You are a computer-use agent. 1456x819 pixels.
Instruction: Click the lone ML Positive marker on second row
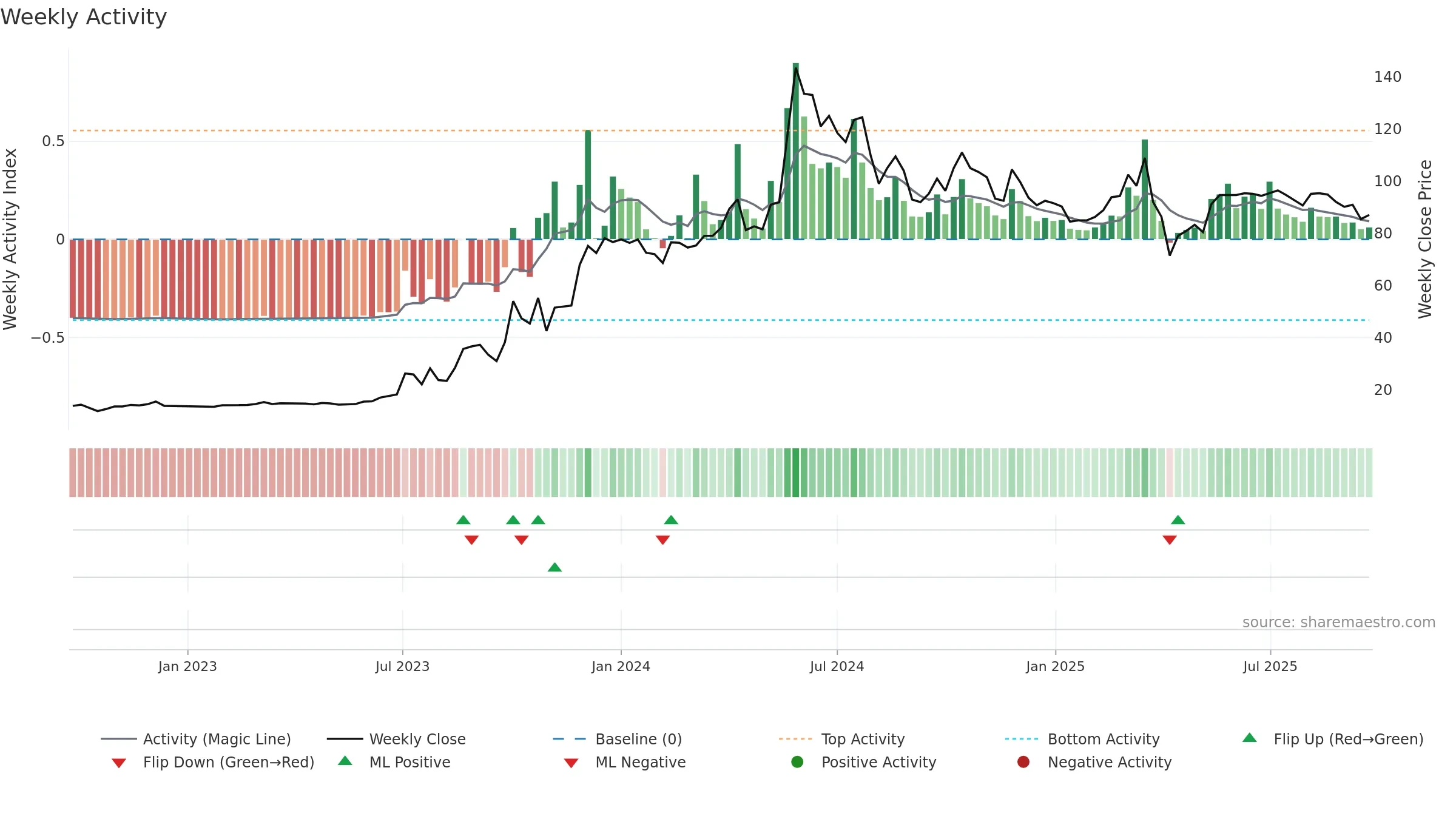coord(554,567)
